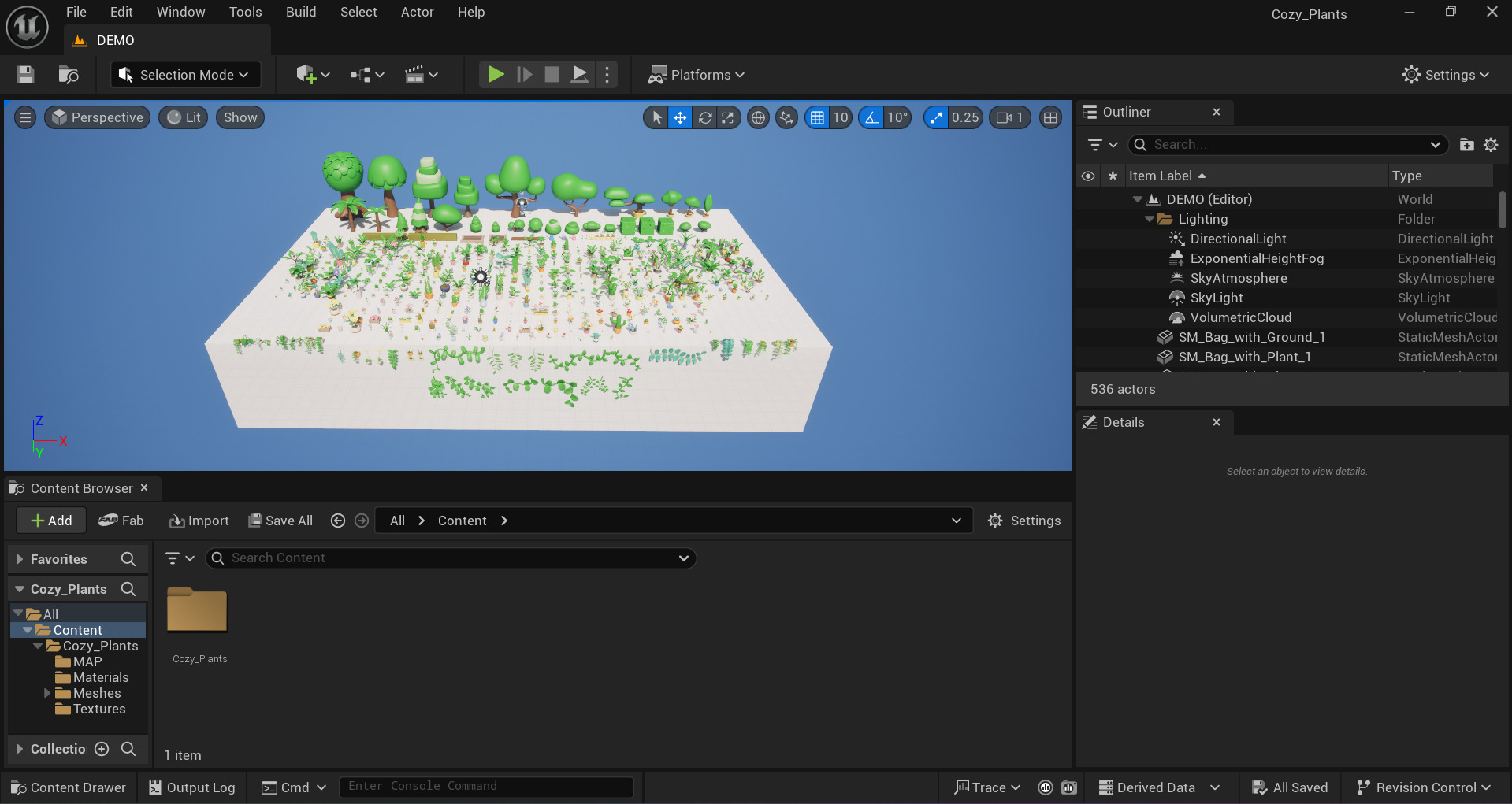Open the play options three-dot menu
Image resolution: width=1512 pixels, height=804 pixels.
pyautogui.click(x=607, y=75)
